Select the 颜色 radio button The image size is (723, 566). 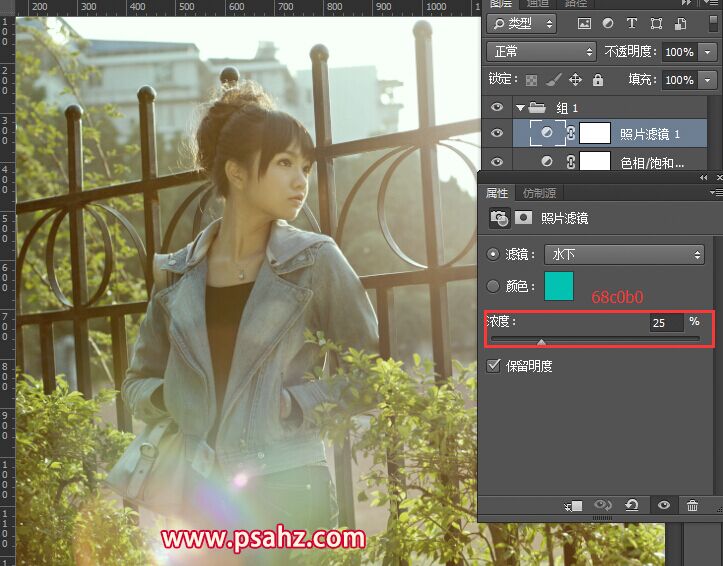click(492, 286)
